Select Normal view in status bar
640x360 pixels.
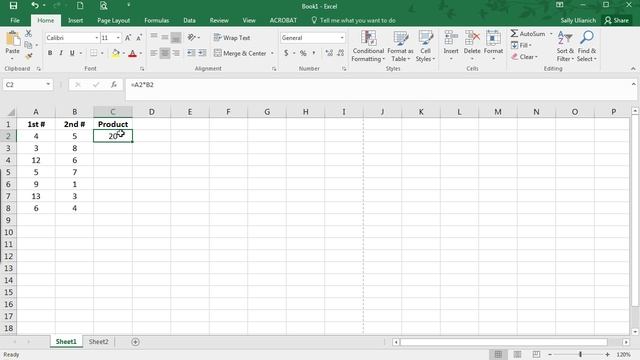pos(498,354)
